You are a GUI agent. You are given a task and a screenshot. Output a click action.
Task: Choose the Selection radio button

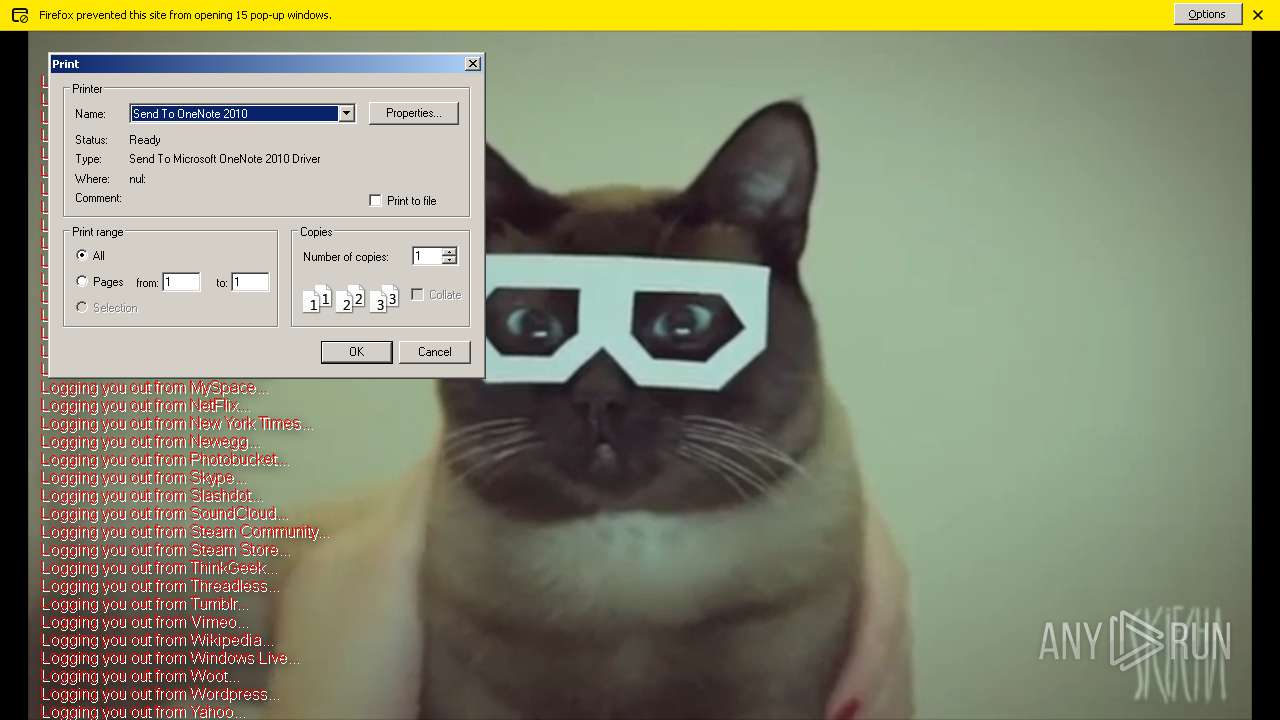pyautogui.click(x=82, y=308)
